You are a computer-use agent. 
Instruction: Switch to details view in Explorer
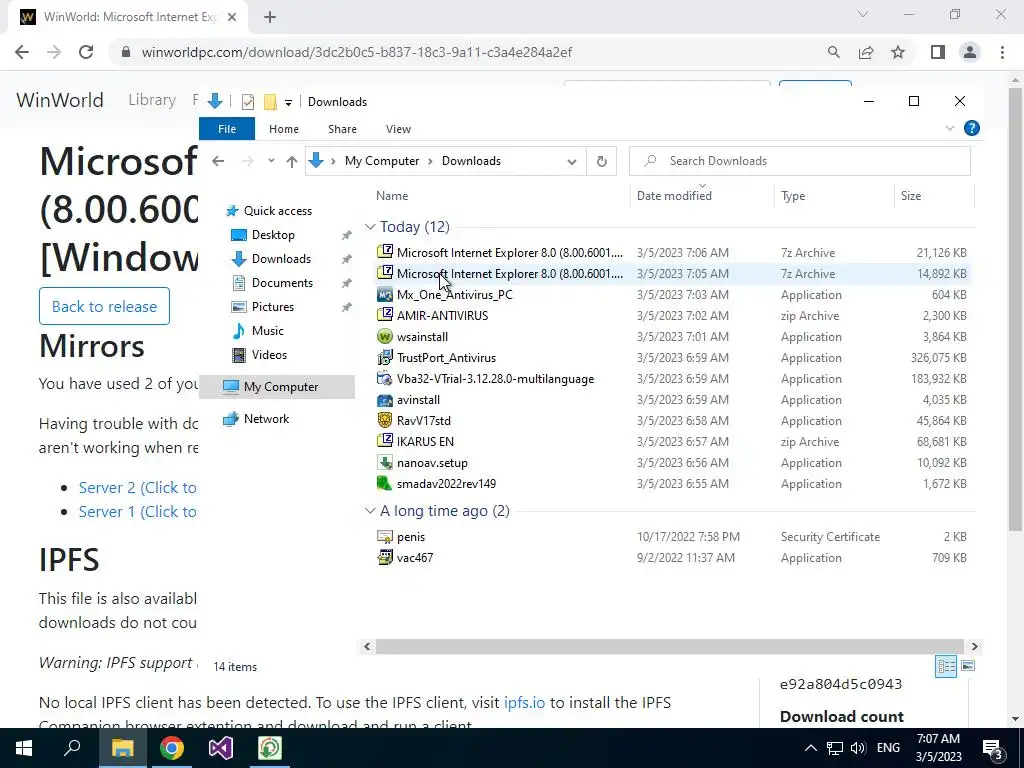tap(946, 666)
